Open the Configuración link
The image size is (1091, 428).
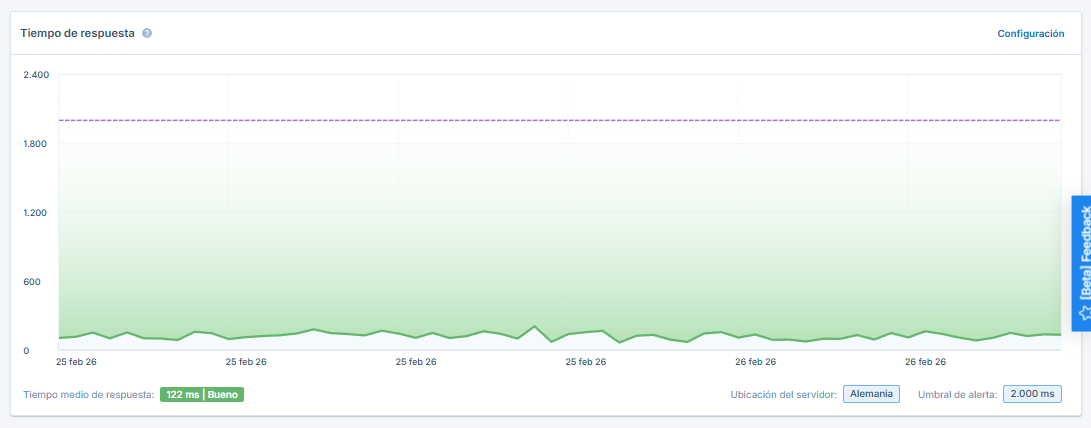1030,33
